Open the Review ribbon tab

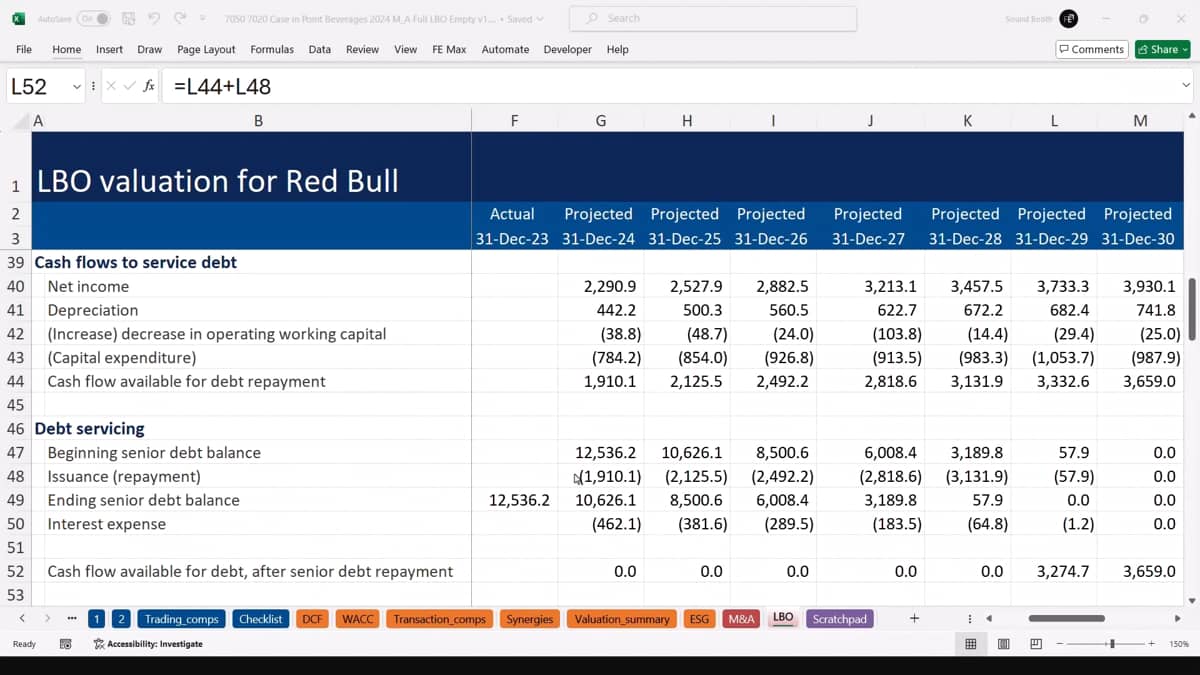pos(362,49)
